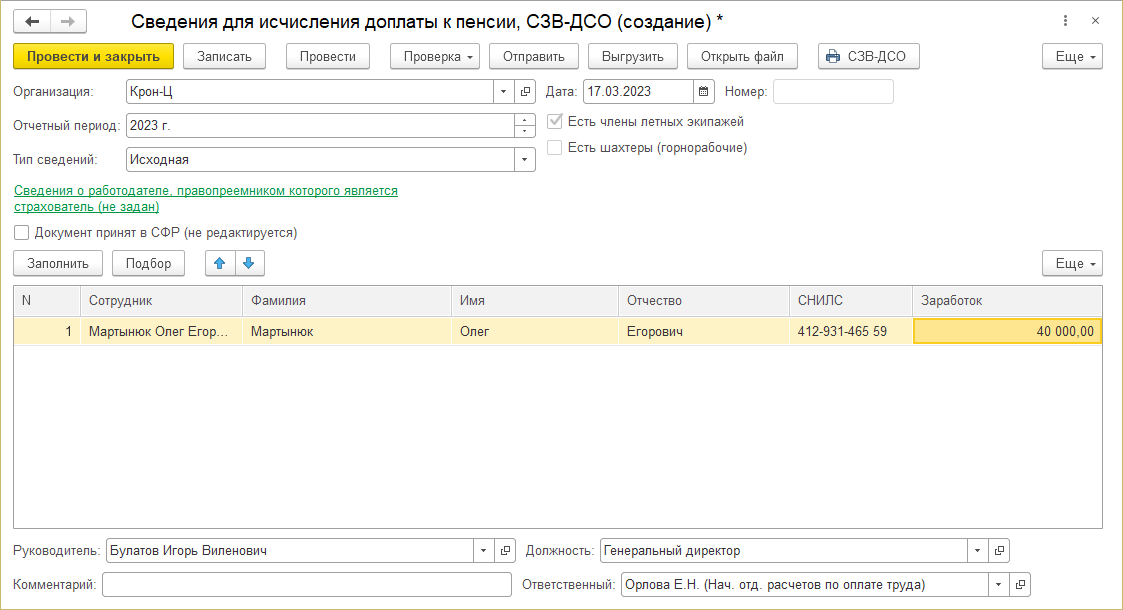Move table row up with blue arrow
1123x610 pixels.
220,264
